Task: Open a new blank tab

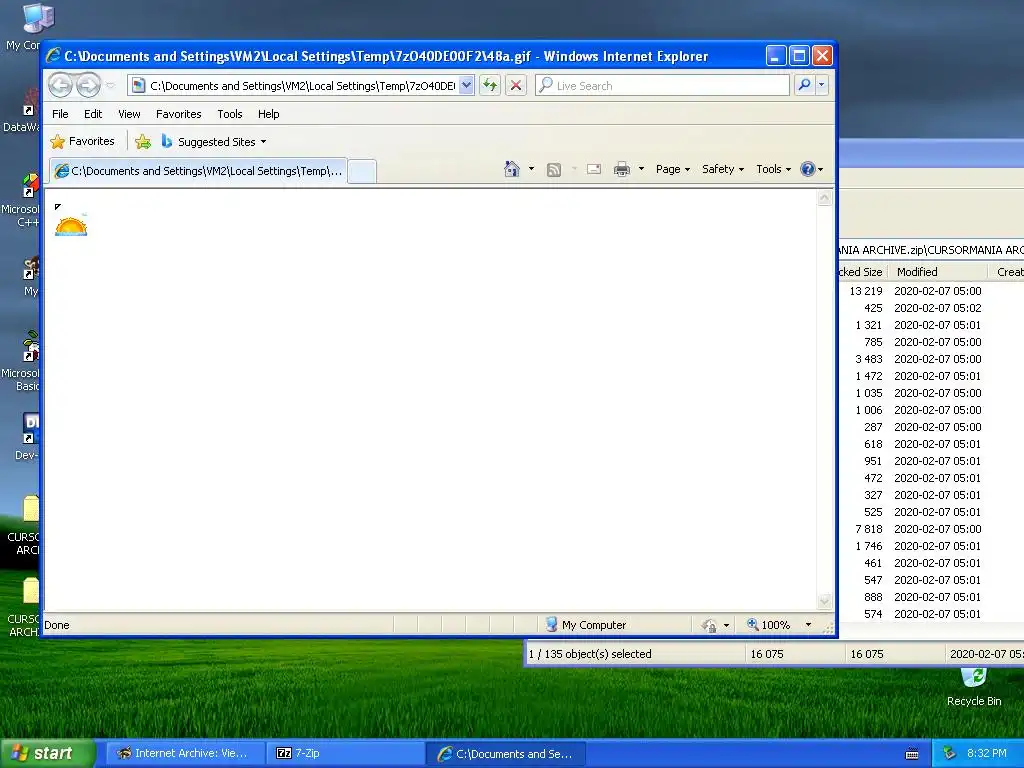Action: click(362, 172)
